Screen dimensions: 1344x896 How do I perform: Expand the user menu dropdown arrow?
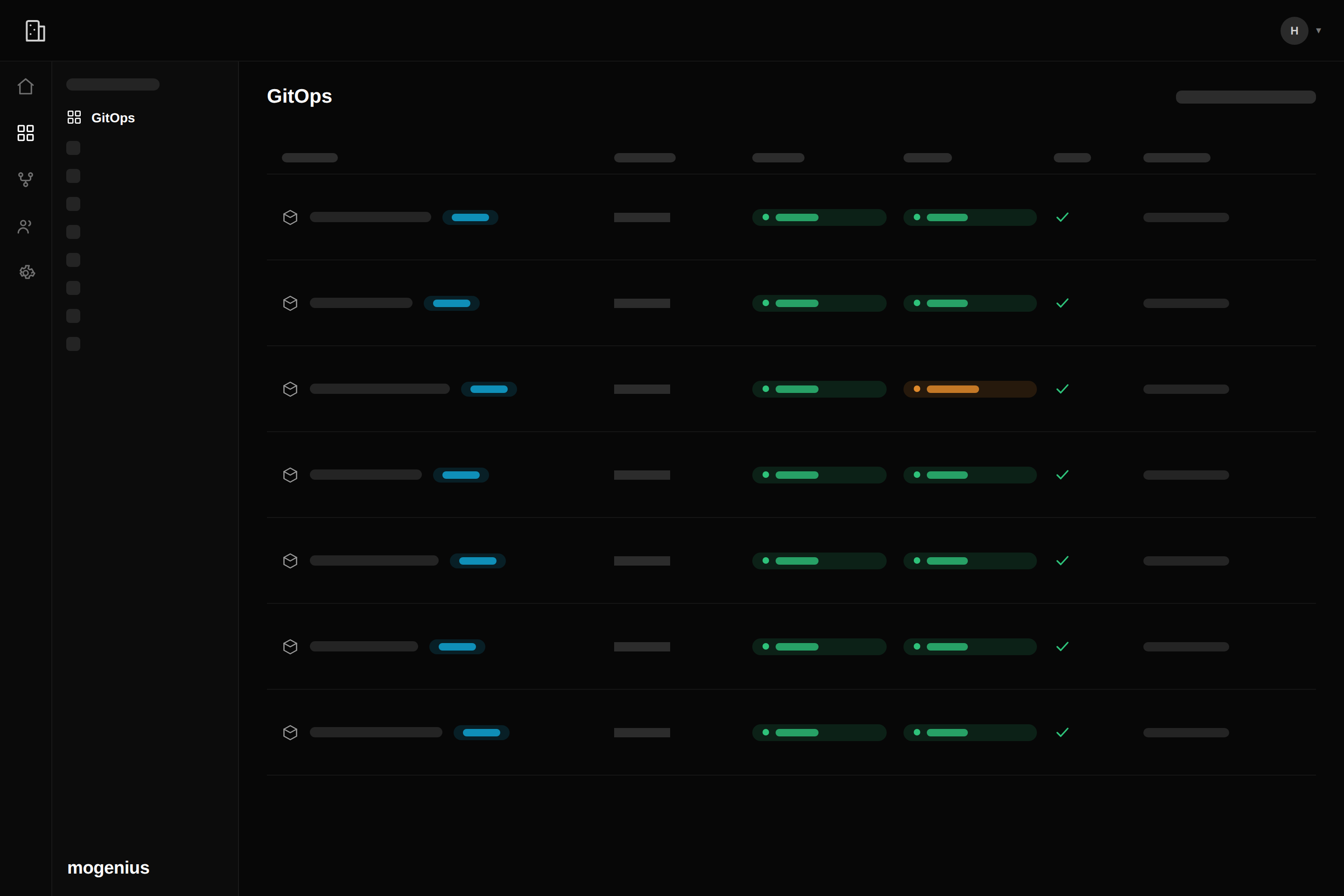click(1318, 31)
